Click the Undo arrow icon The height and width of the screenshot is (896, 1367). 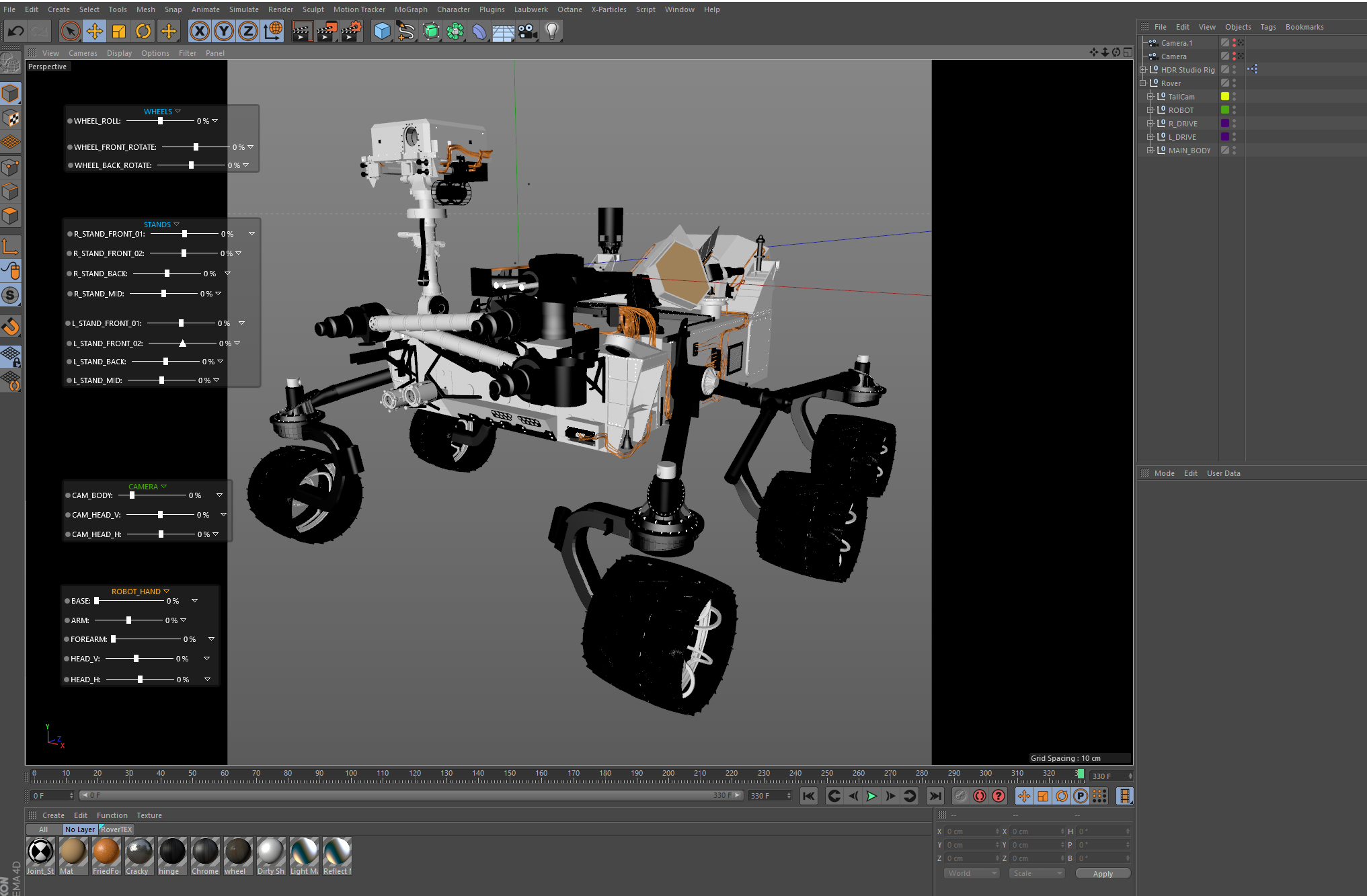click(x=16, y=32)
